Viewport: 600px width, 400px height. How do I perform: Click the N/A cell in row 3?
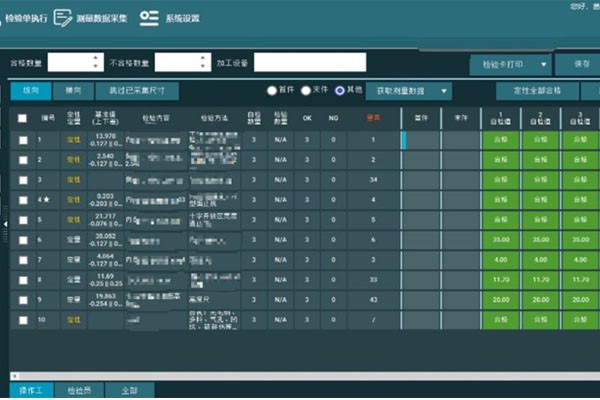click(x=280, y=180)
